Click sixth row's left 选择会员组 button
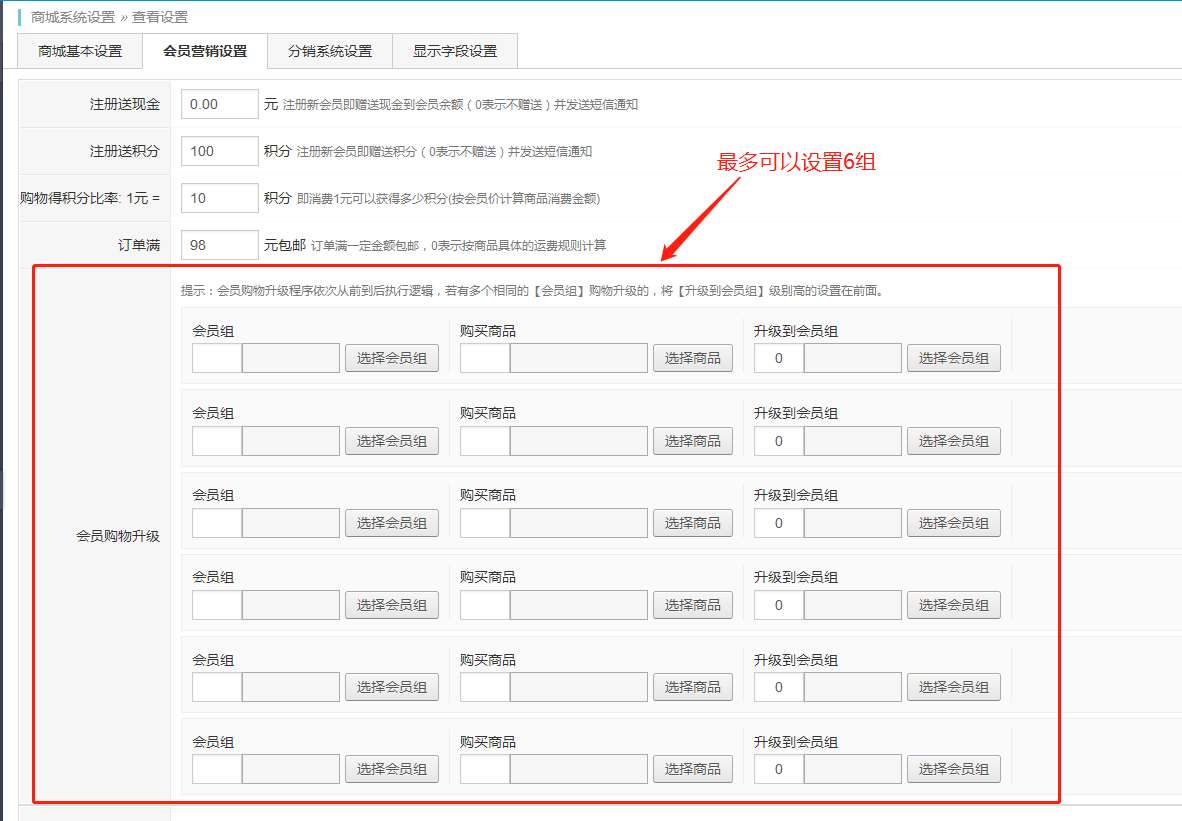 pyautogui.click(x=391, y=769)
